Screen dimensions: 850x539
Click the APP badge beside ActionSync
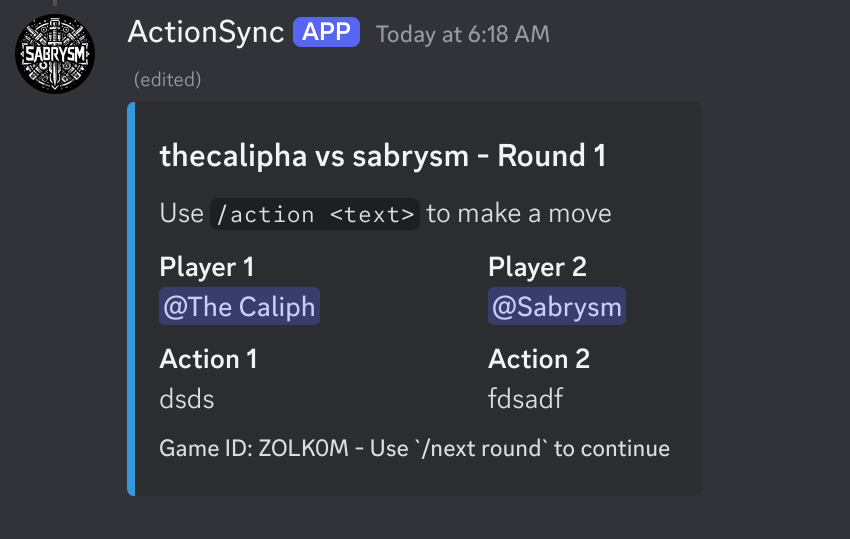pyautogui.click(x=326, y=32)
